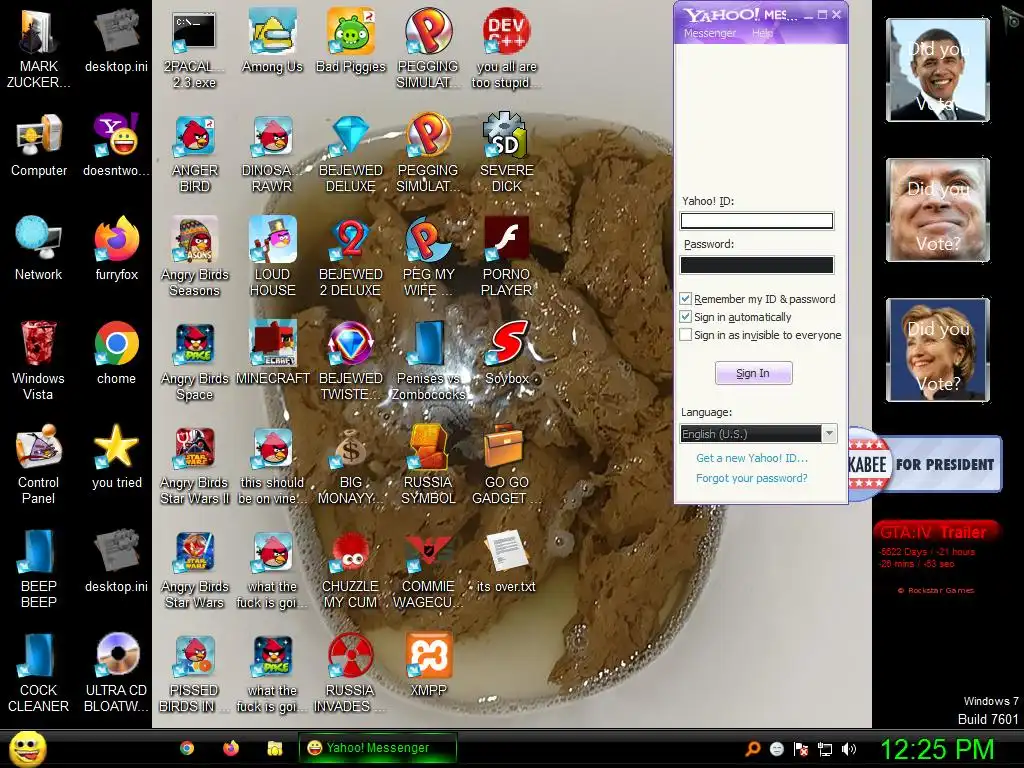Viewport: 1024px width, 768px height.
Task: Click the network tray icon
Action: (825, 749)
